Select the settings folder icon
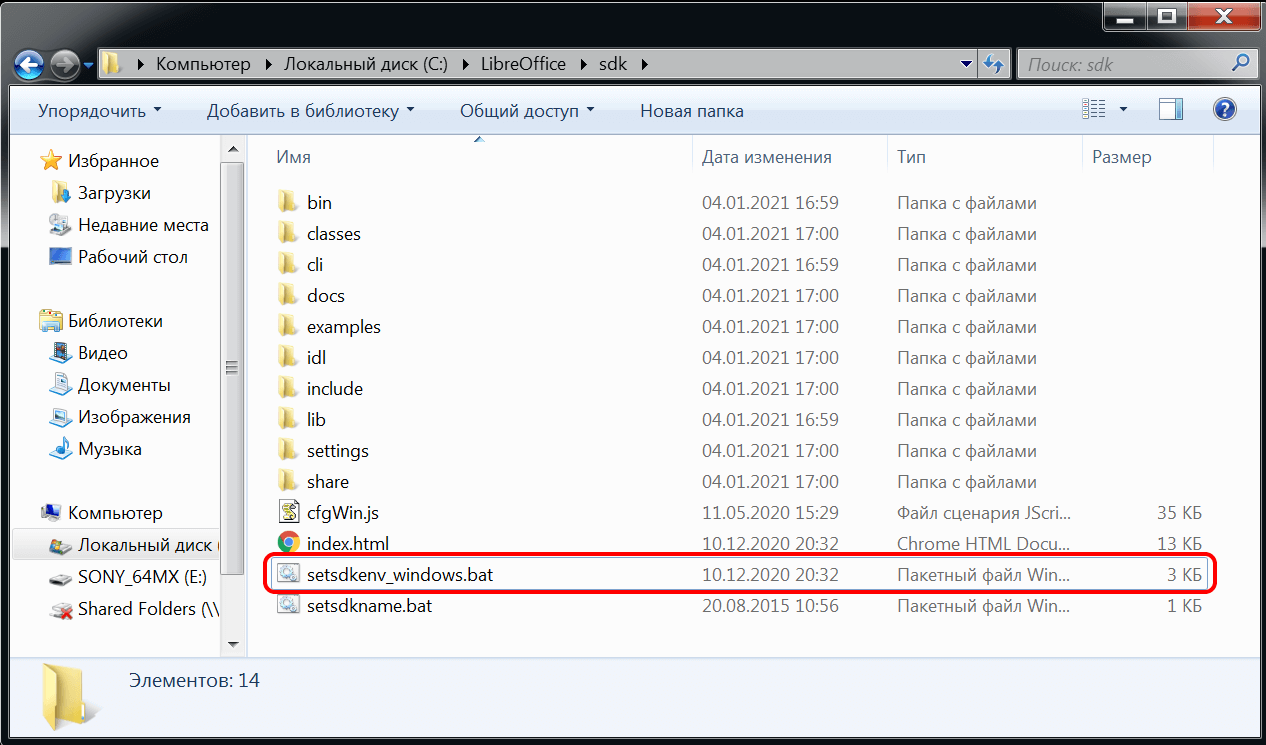 point(288,450)
